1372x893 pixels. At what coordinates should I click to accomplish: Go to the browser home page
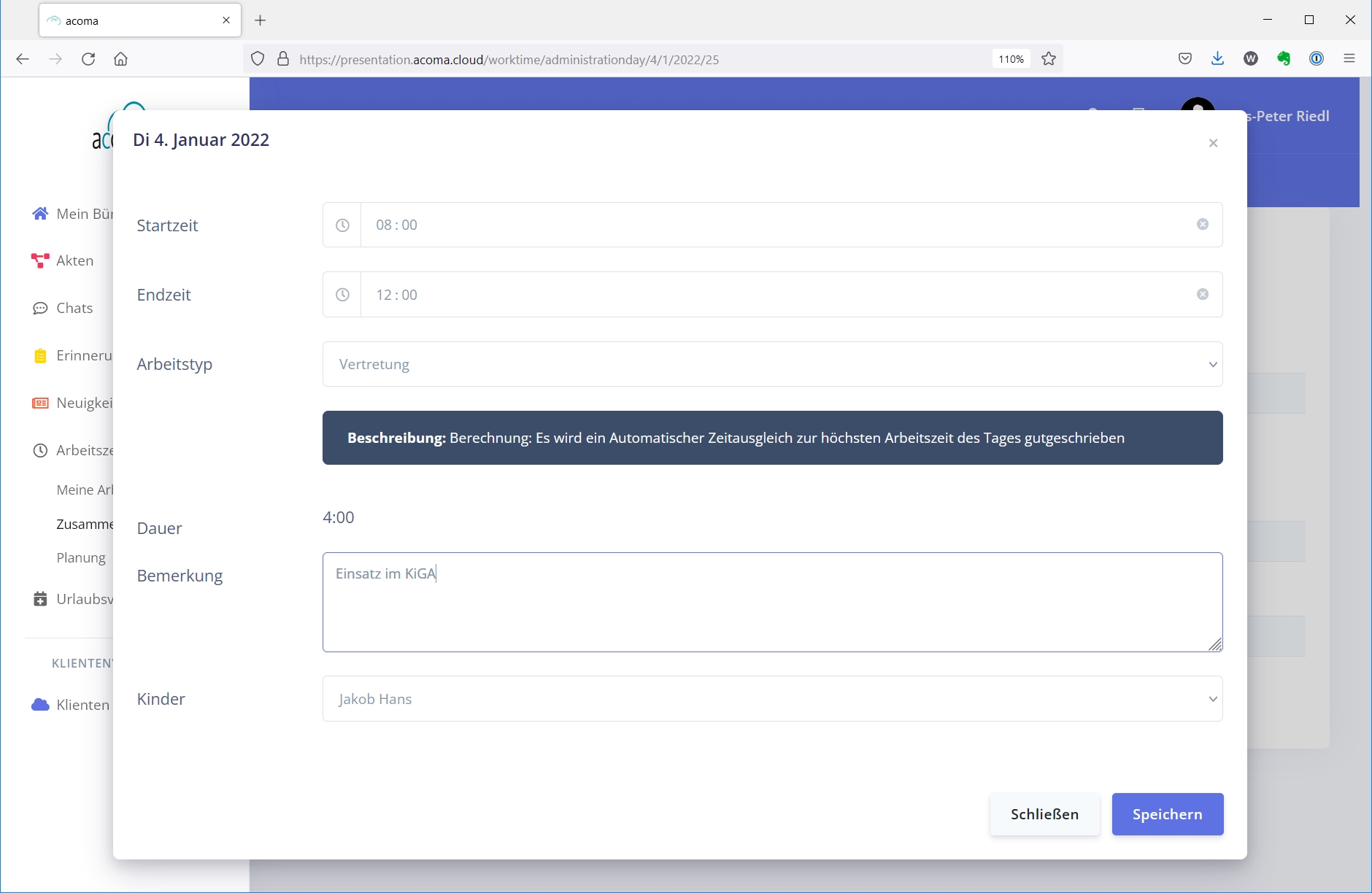121,59
